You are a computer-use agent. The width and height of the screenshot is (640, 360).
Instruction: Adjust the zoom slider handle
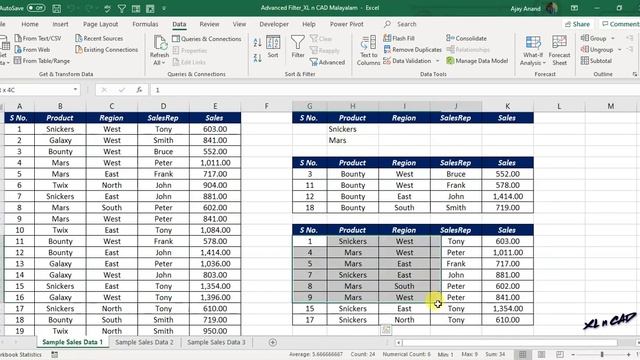click(x=602, y=354)
